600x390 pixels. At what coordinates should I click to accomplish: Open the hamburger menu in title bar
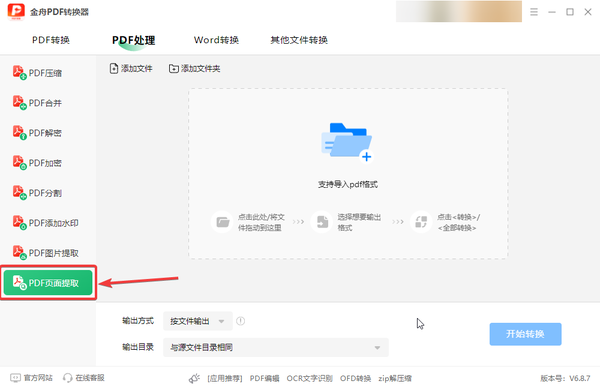534,12
